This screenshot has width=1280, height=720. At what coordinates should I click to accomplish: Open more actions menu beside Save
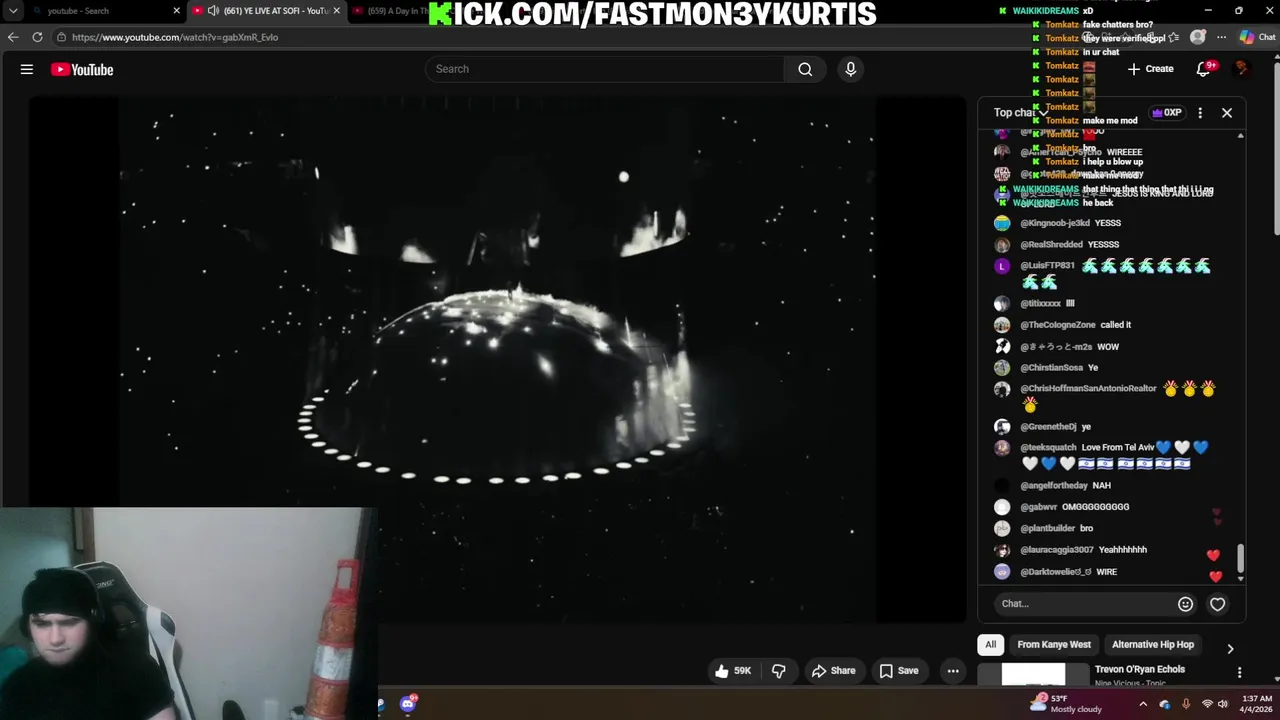953,671
